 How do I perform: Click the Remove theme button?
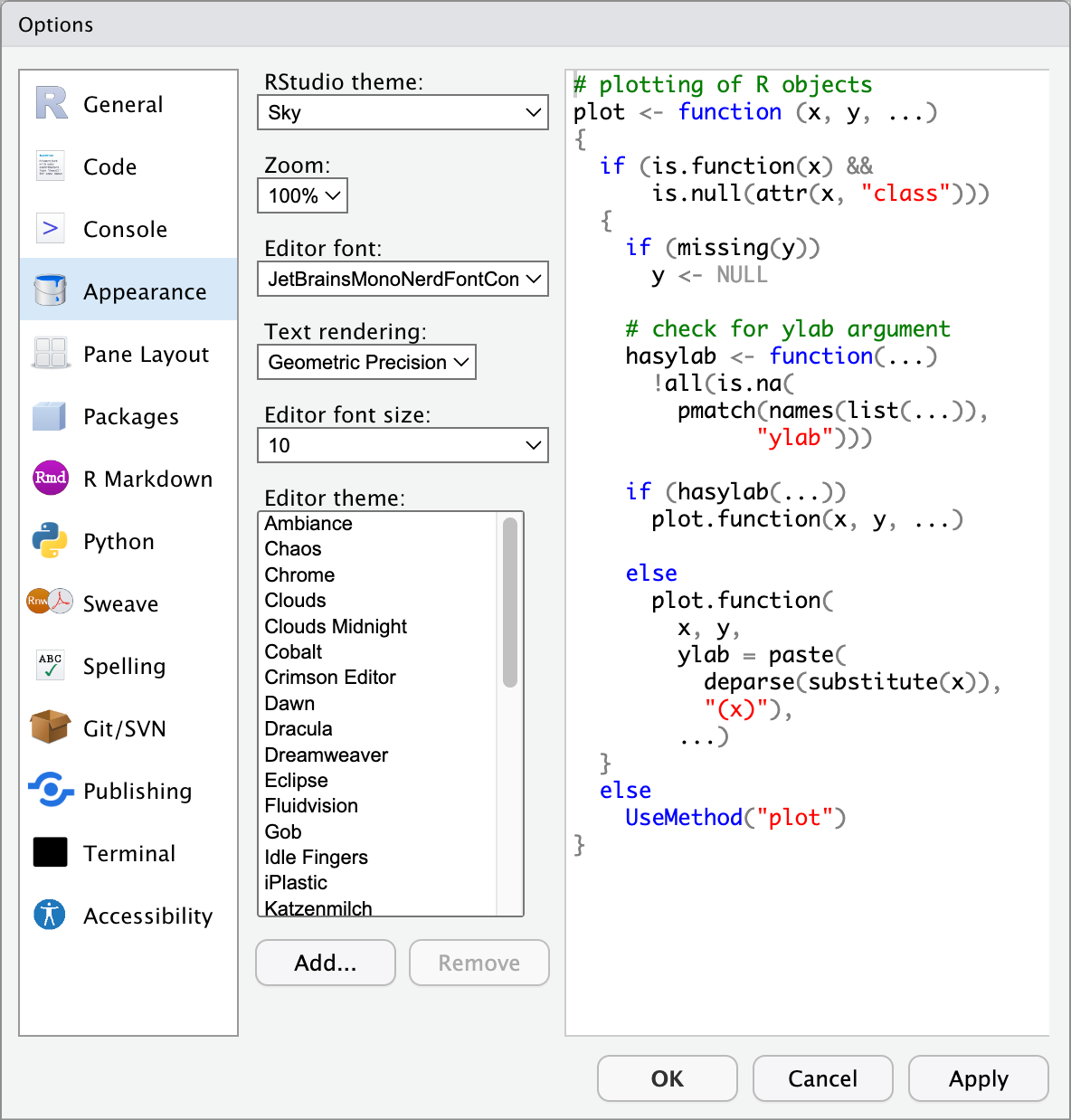coord(479,963)
